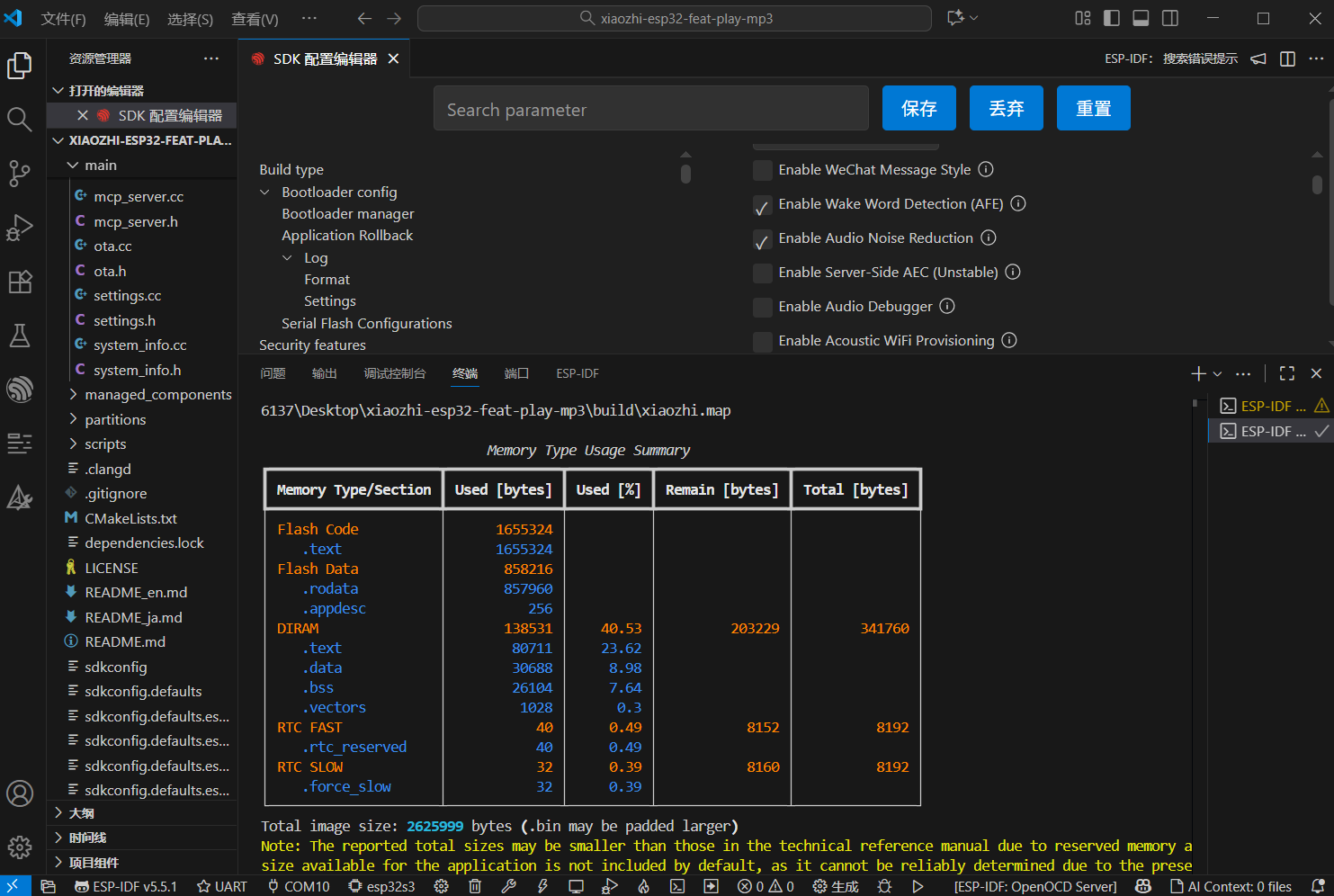The height and width of the screenshot is (896, 1334).
Task: Open the Run and Debug view
Action: 20,228
